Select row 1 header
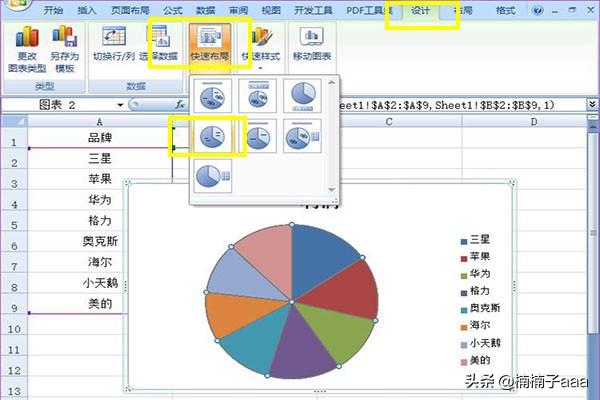Image resolution: width=600 pixels, height=400 pixels. pos(14,139)
